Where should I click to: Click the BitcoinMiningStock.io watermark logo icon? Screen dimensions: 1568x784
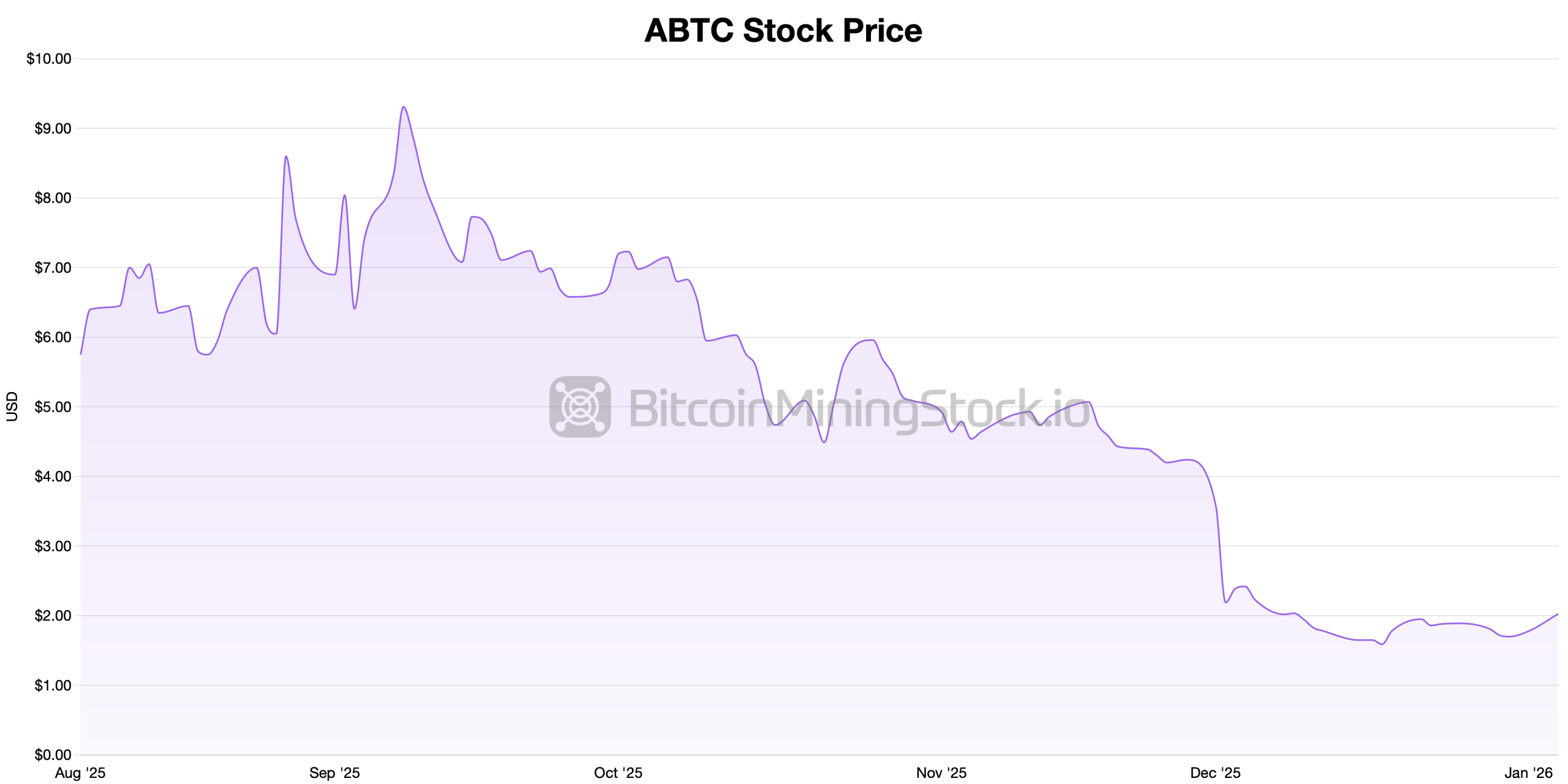(579, 407)
